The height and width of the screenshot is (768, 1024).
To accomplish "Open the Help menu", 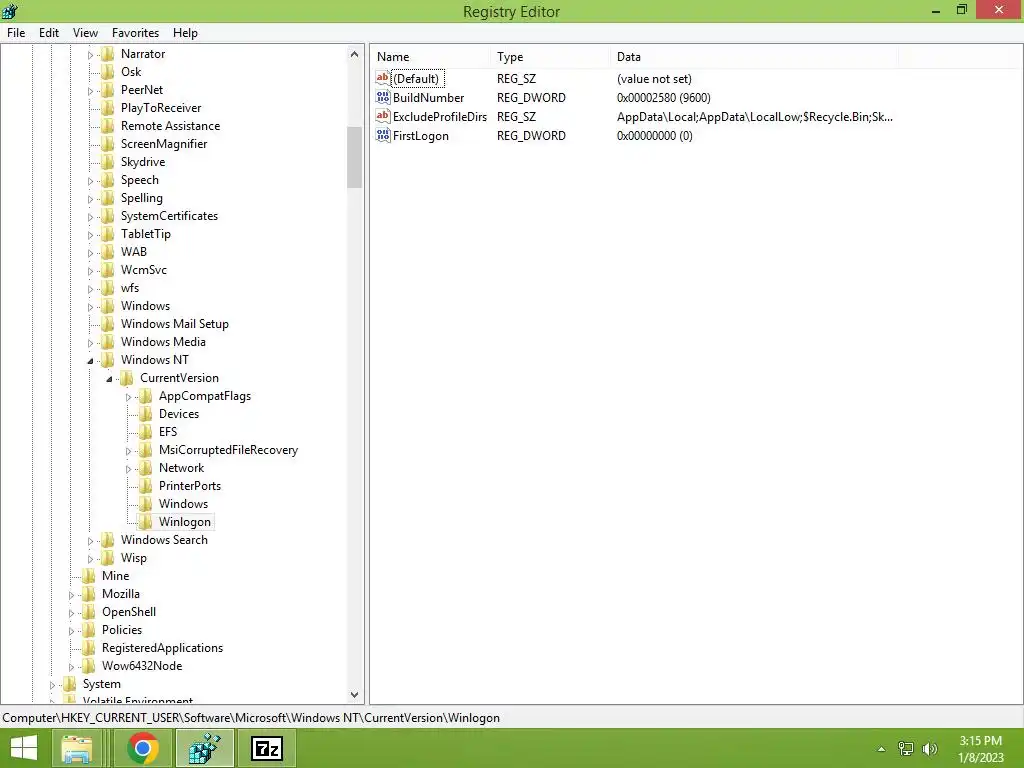I will coord(185,33).
